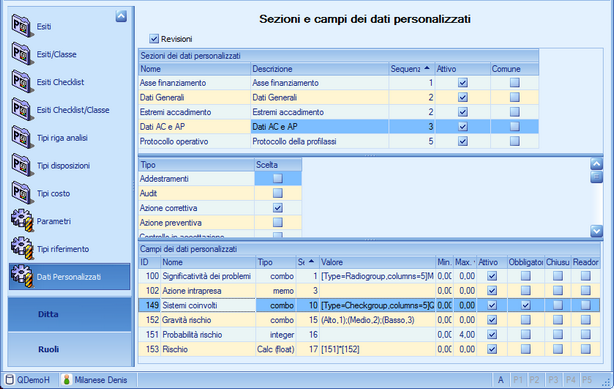Select the Sistemi coinvolti name cell
This screenshot has height=389, width=614.
pos(208,305)
